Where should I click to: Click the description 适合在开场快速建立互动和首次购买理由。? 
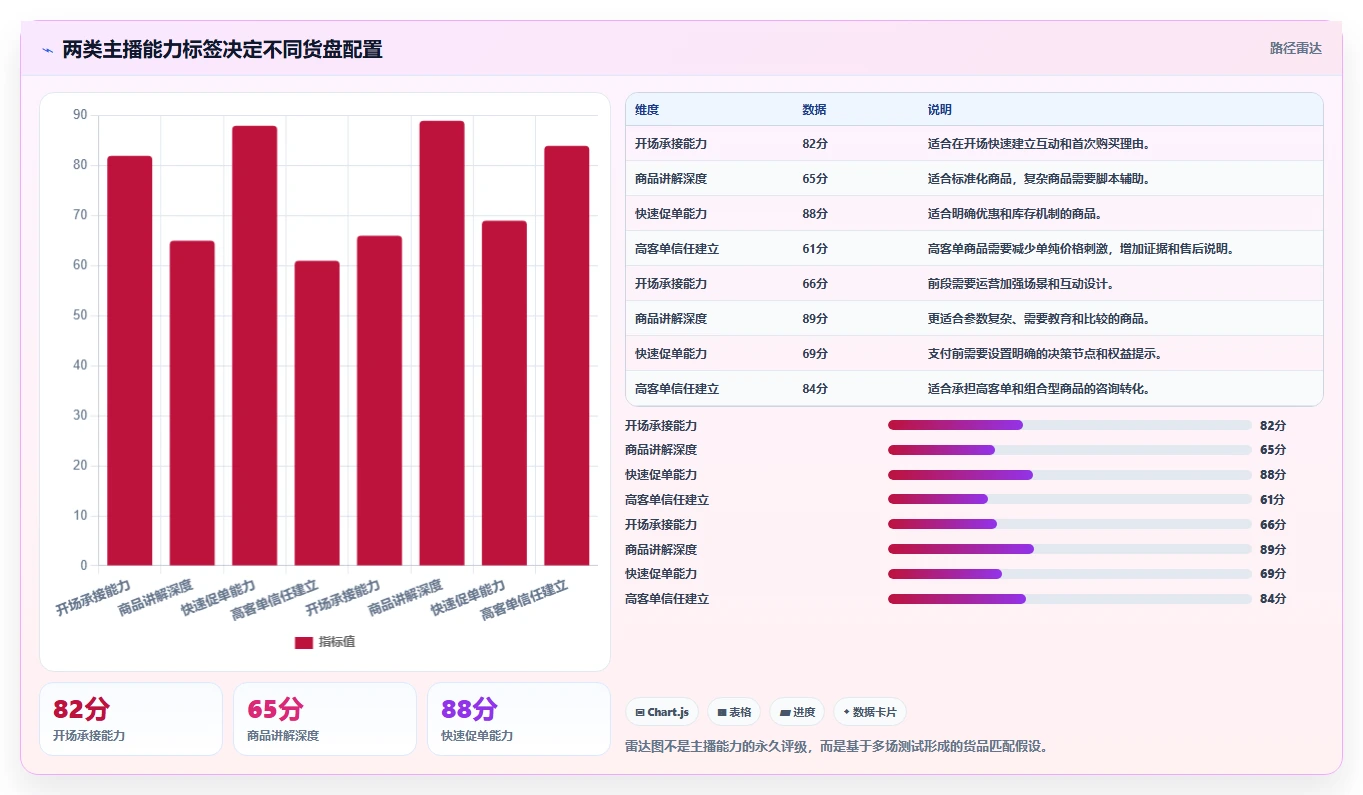point(1040,144)
